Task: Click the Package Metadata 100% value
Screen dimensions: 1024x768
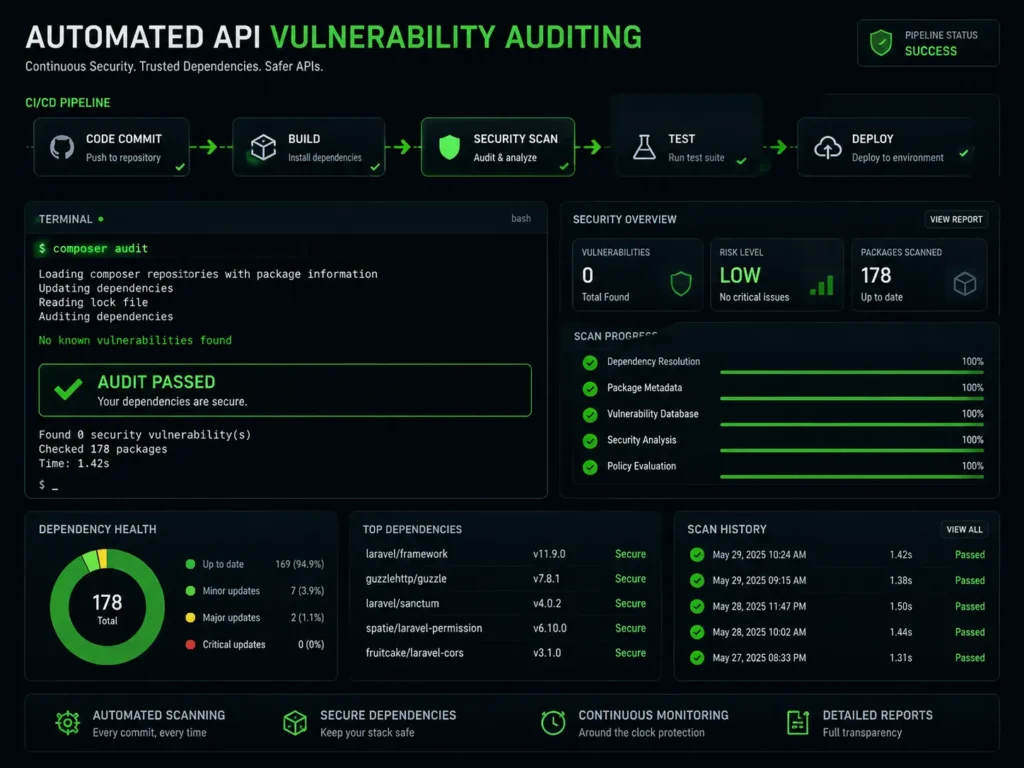Action: tap(972, 388)
